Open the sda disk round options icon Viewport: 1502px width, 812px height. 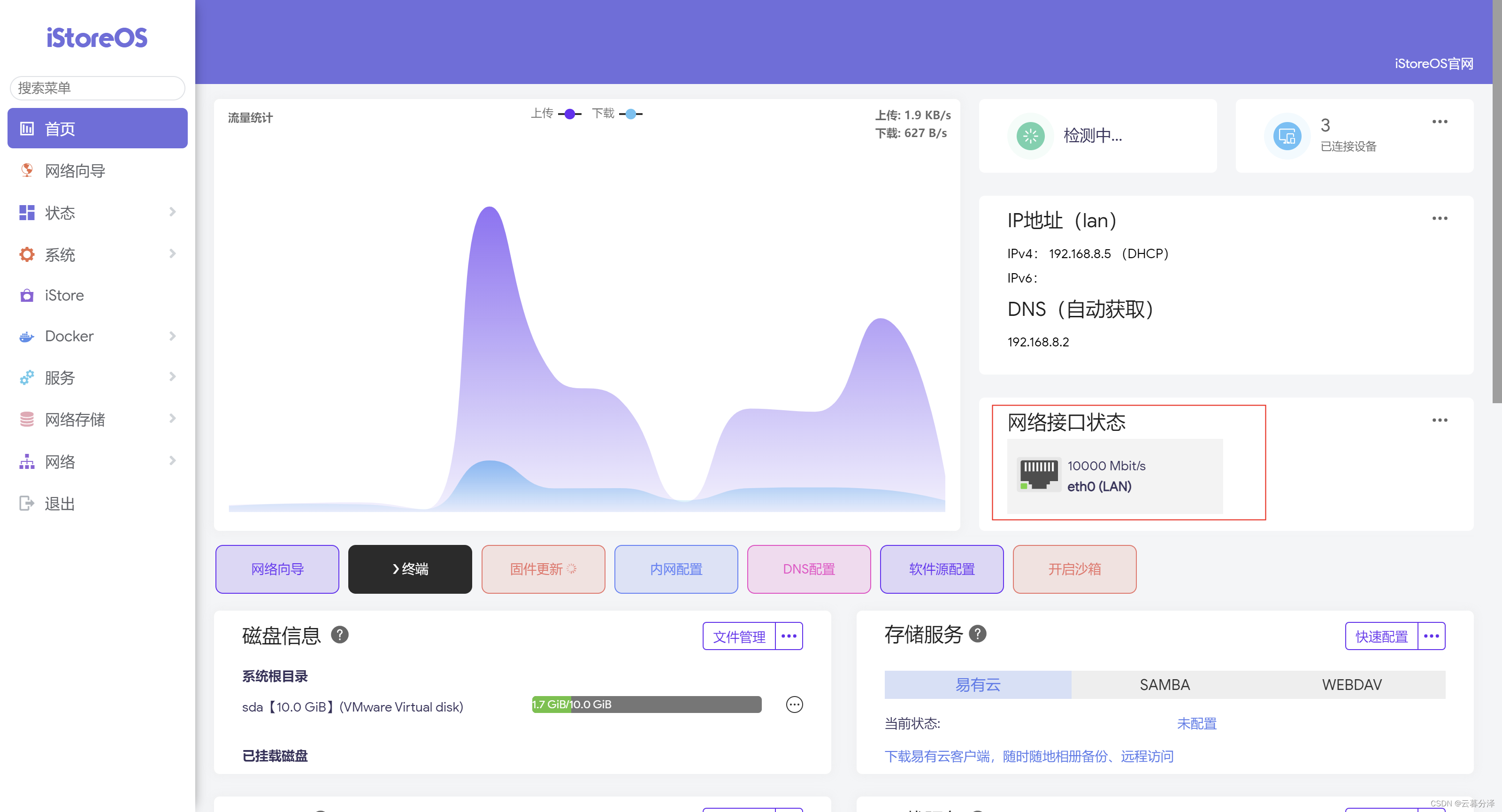(x=794, y=705)
